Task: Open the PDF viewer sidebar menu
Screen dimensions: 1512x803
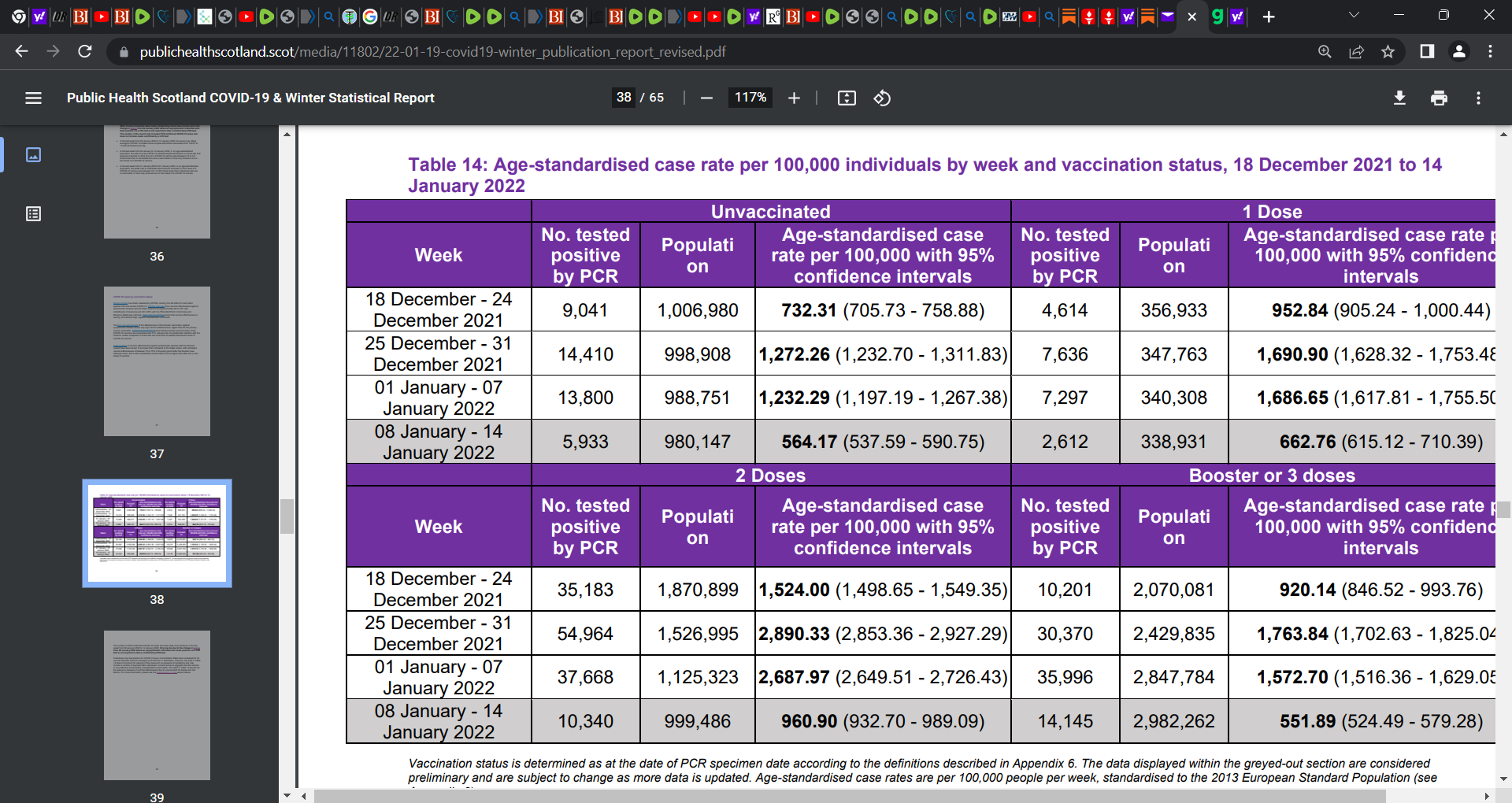Action: coord(33,98)
